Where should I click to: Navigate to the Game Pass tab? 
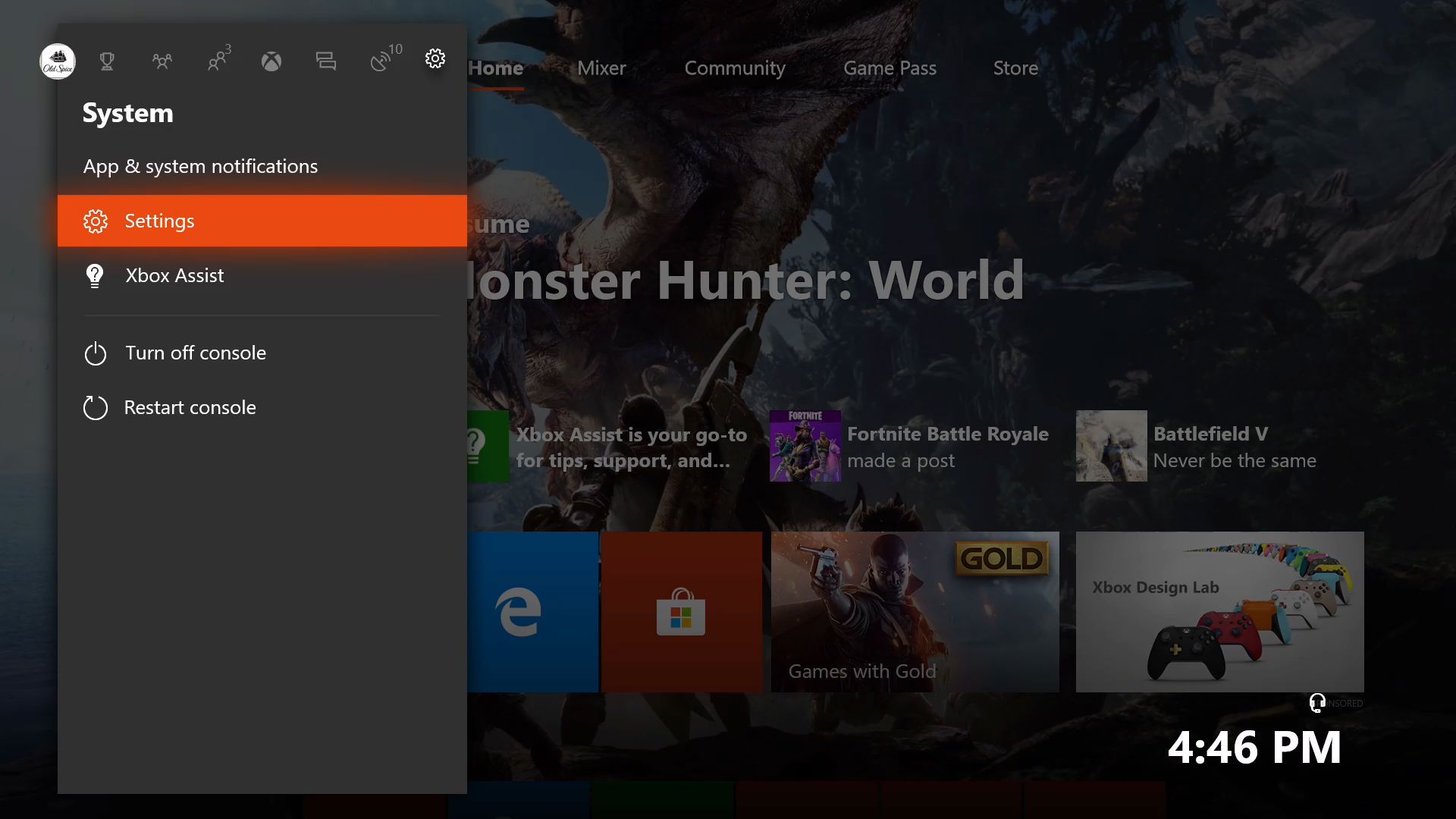tap(890, 67)
